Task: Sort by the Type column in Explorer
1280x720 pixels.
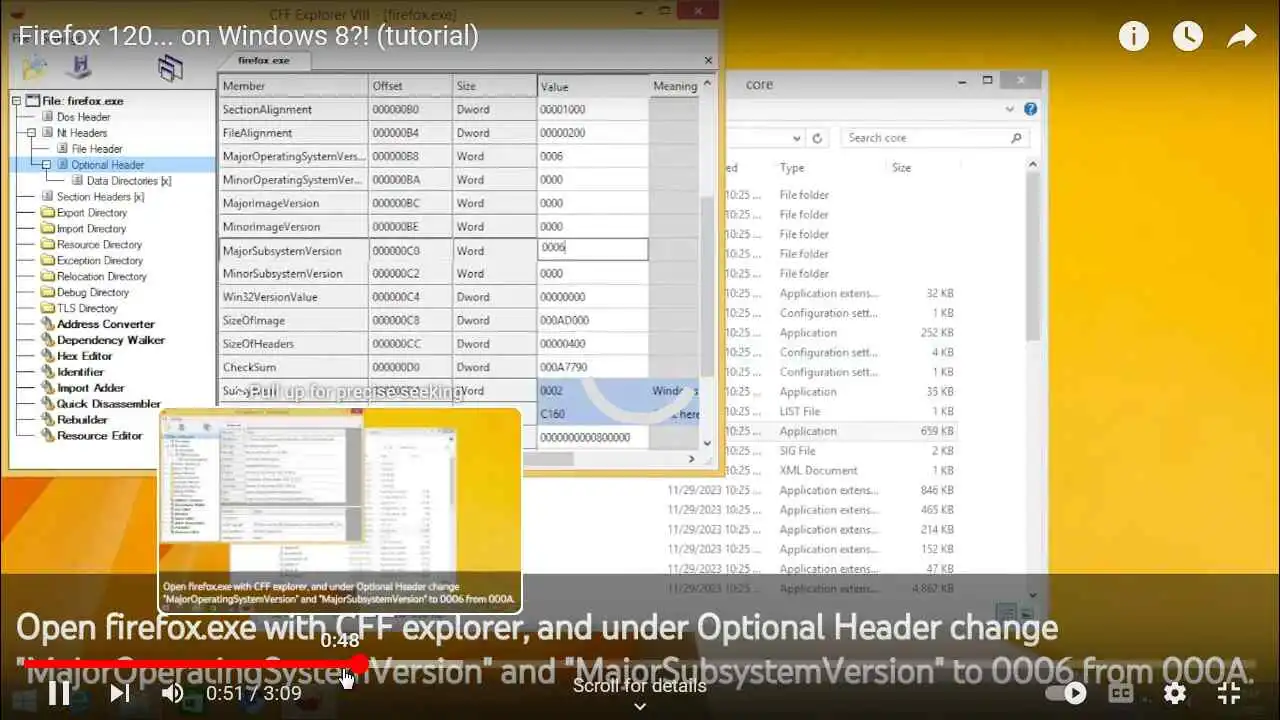Action: tap(792, 168)
